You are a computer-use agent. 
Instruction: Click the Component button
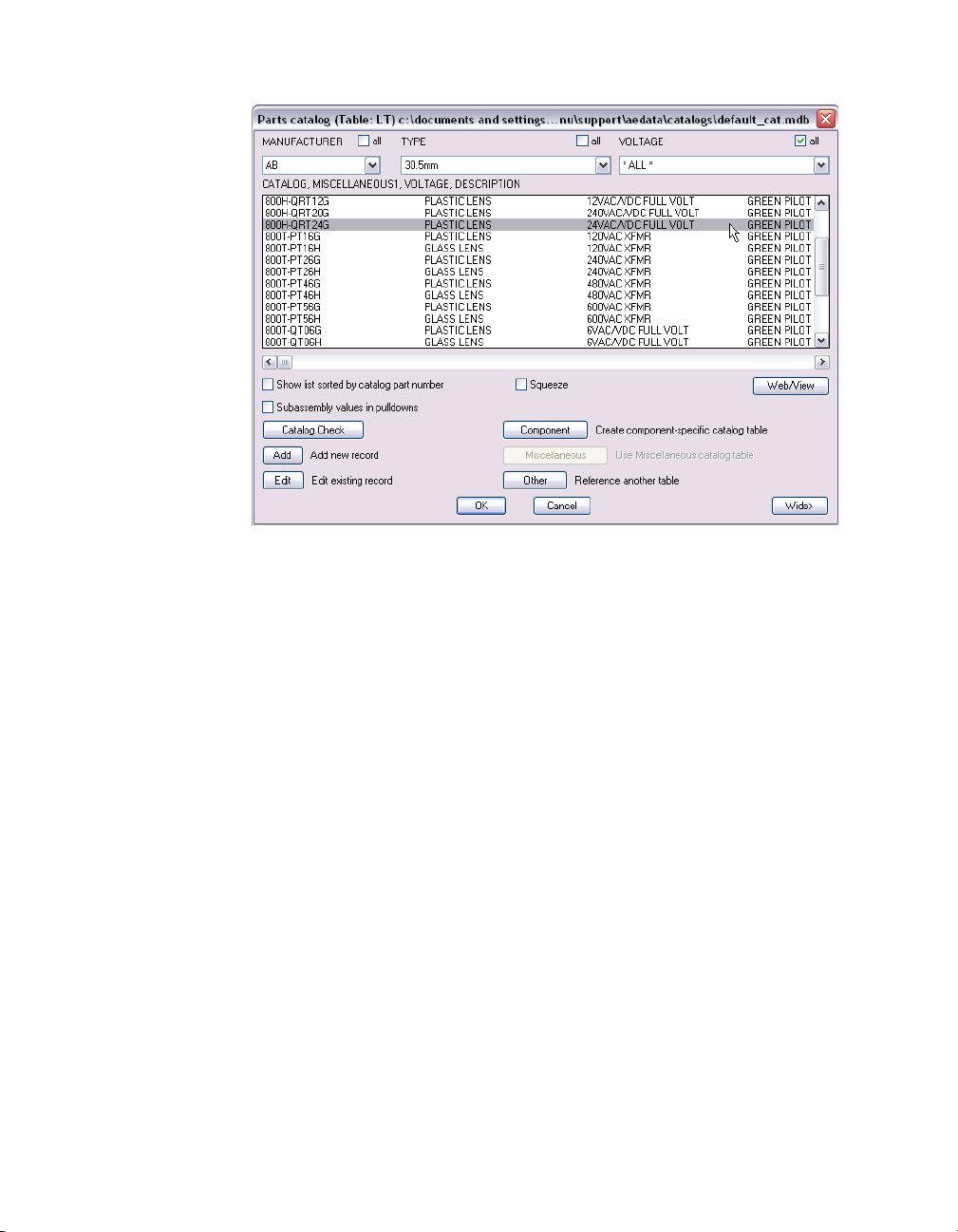pos(545,430)
